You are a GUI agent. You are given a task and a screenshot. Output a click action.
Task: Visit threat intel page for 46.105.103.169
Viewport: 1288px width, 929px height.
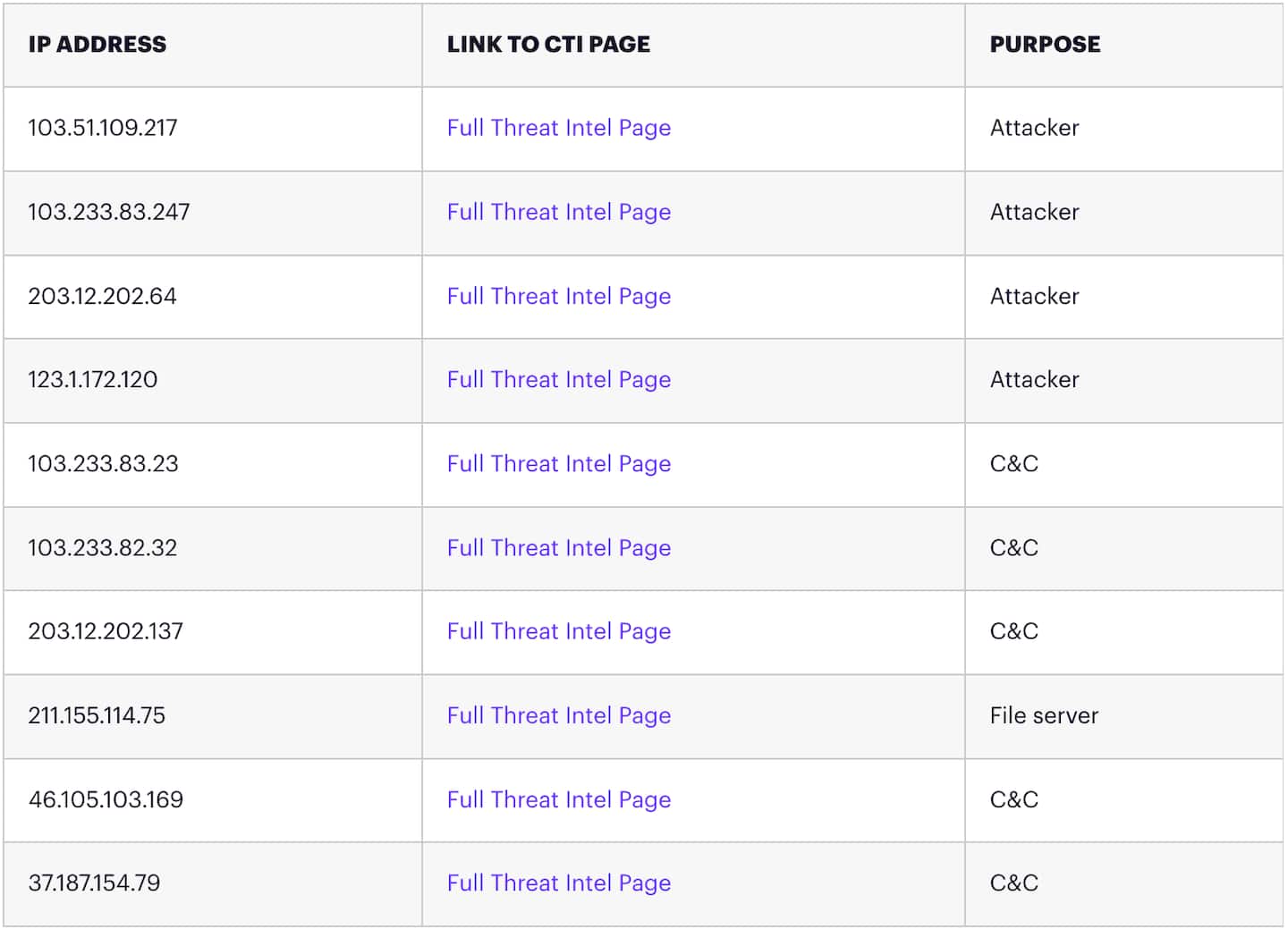[x=558, y=799]
